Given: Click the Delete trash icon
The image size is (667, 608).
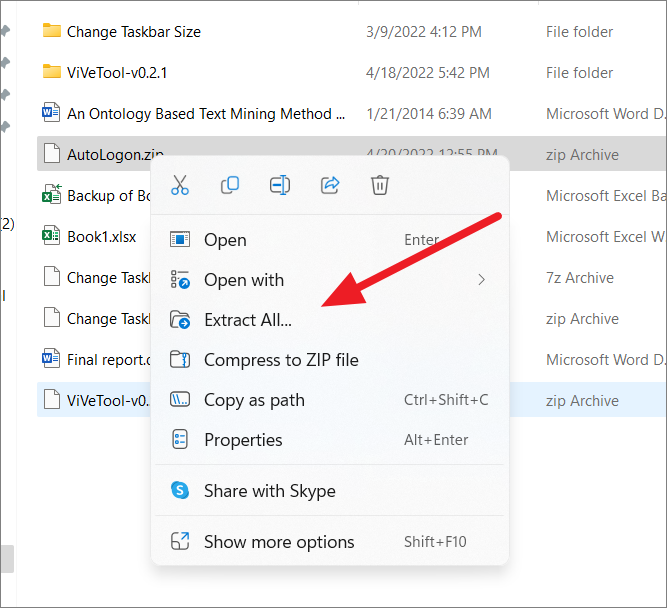Looking at the screenshot, I should tap(380, 185).
